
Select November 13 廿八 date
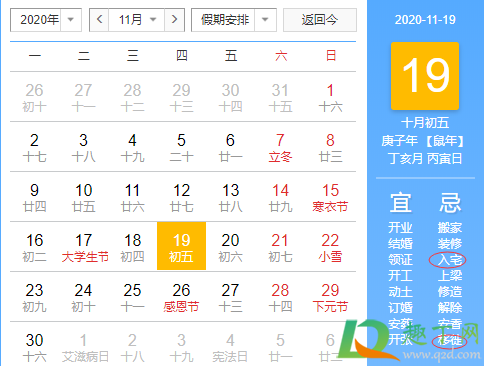(x=230, y=197)
